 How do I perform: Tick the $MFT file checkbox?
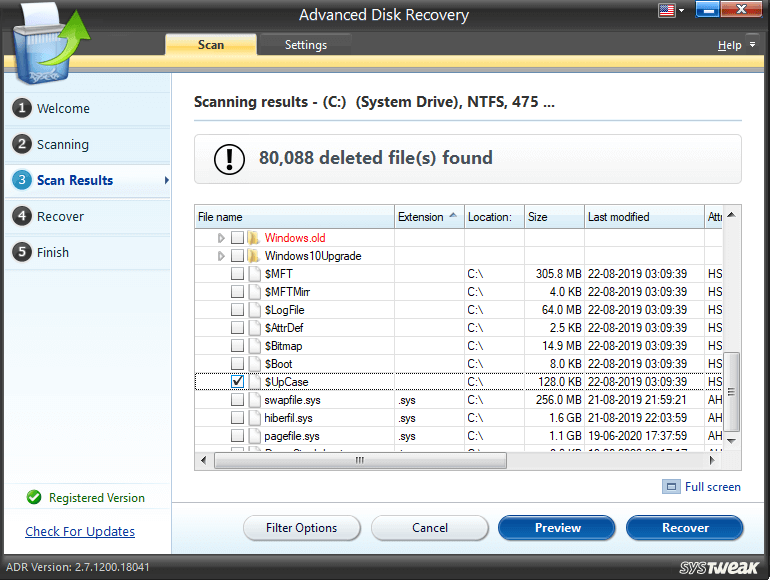click(x=238, y=274)
